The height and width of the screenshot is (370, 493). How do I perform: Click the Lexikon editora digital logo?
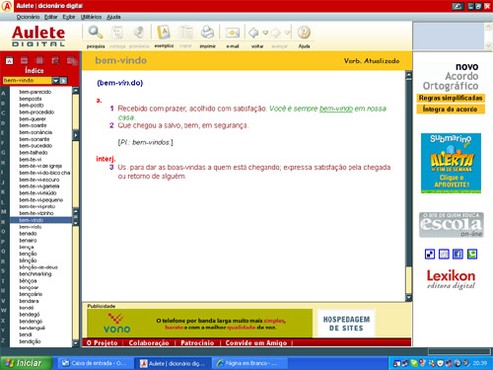click(451, 279)
